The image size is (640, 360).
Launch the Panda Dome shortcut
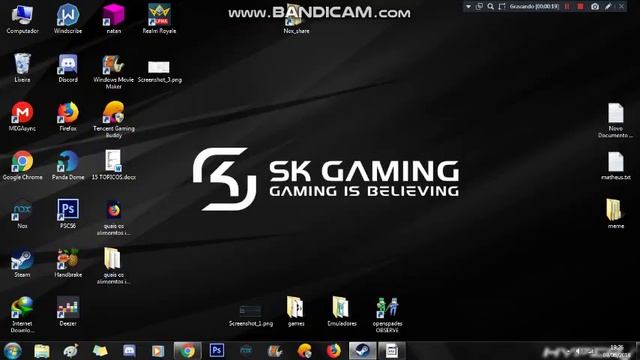68,165
